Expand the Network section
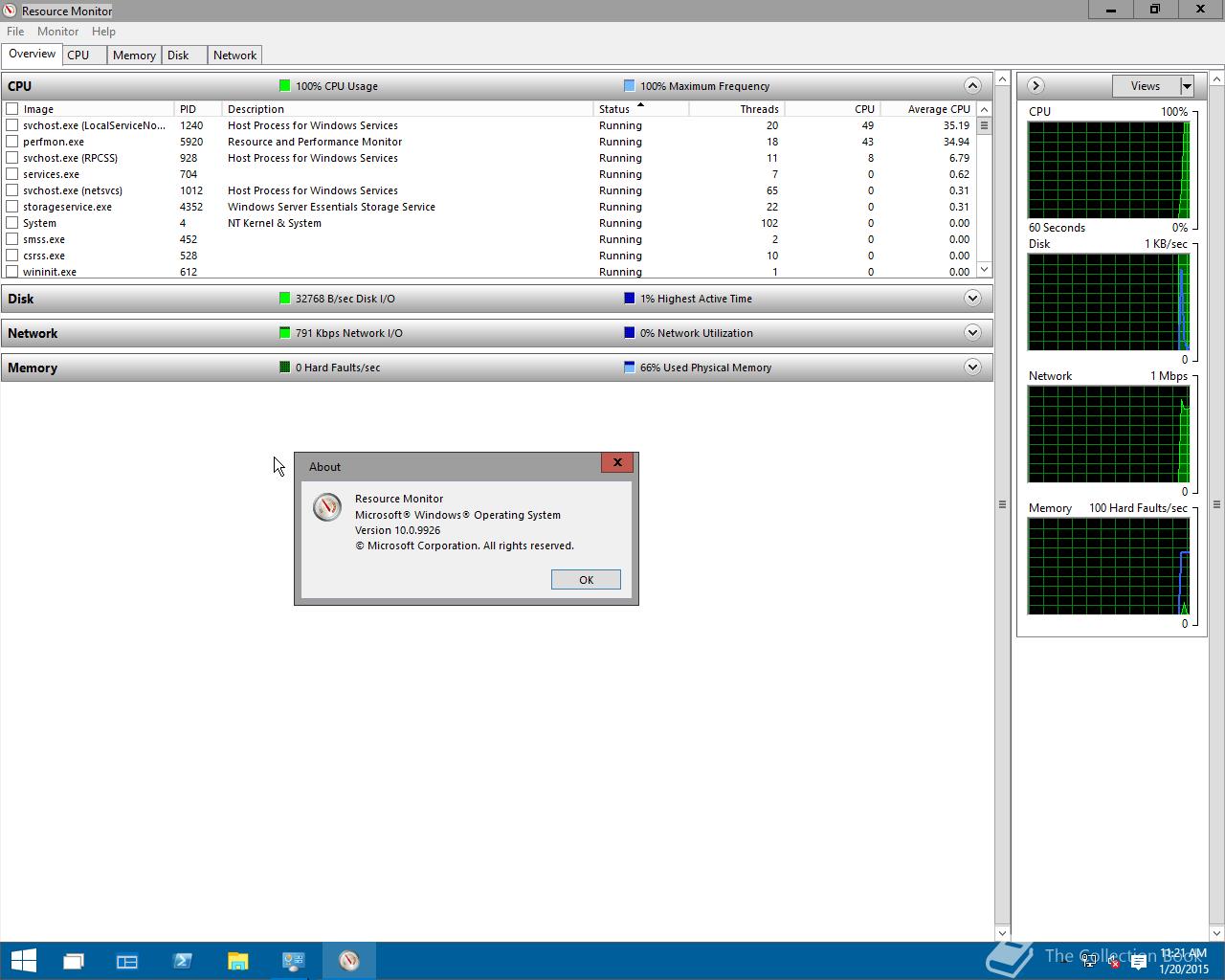The image size is (1225, 980). [972, 332]
